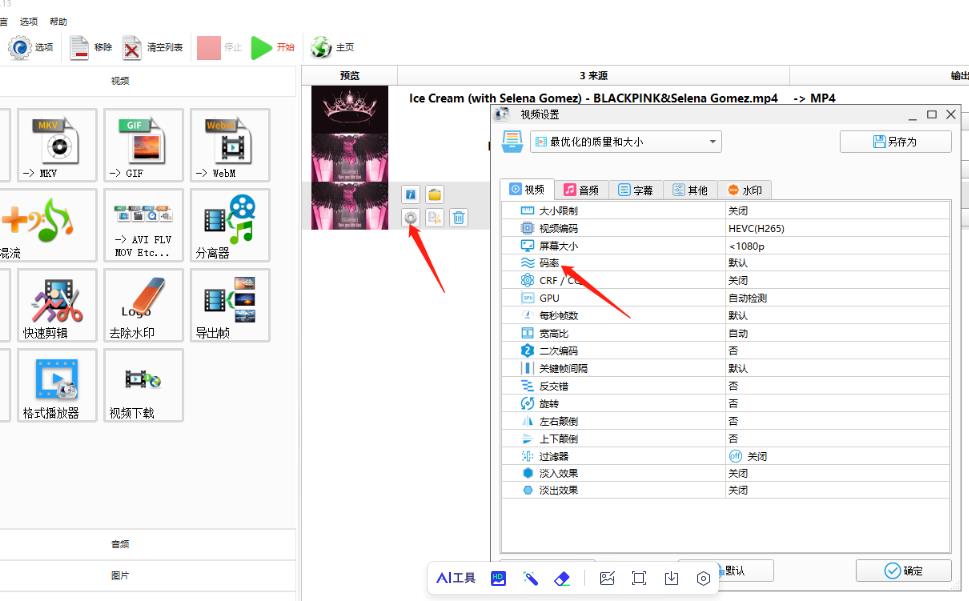Viewport: 969px width, 601px height.
Task: Expand the 图片 category section
Action: pyautogui.click(x=120, y=576)
